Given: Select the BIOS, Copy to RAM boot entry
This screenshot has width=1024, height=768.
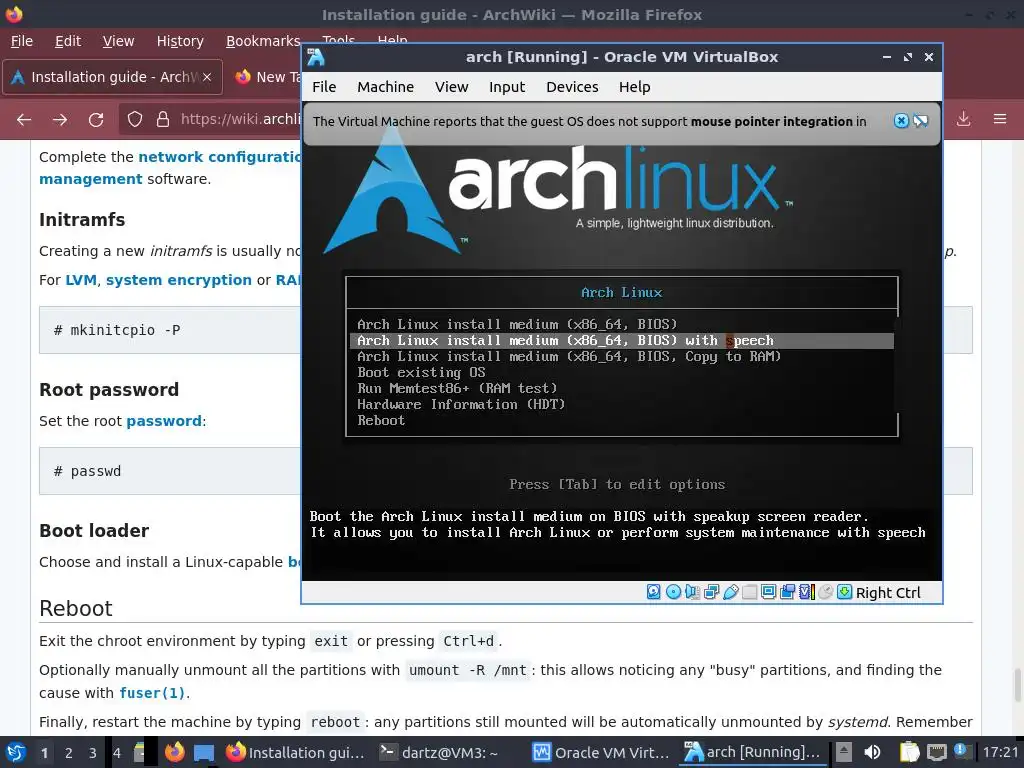Looking at the screenshot, I should point(569,357).
